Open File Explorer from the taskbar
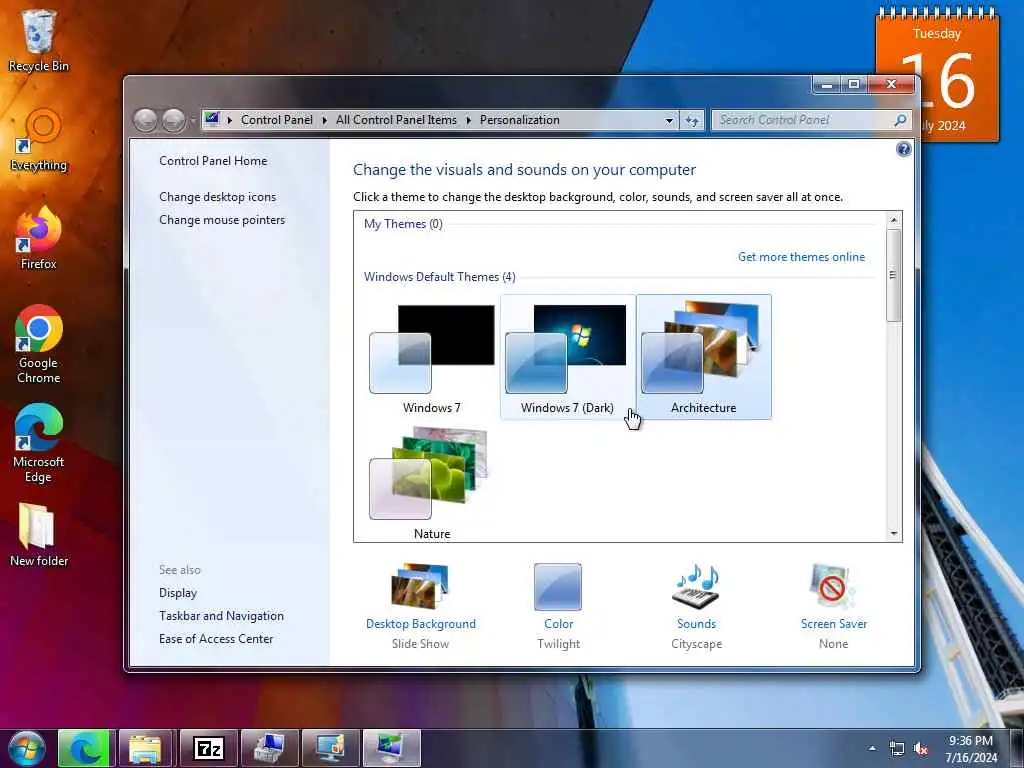This screenshot has width=1024, height=768. coord(145,748)
